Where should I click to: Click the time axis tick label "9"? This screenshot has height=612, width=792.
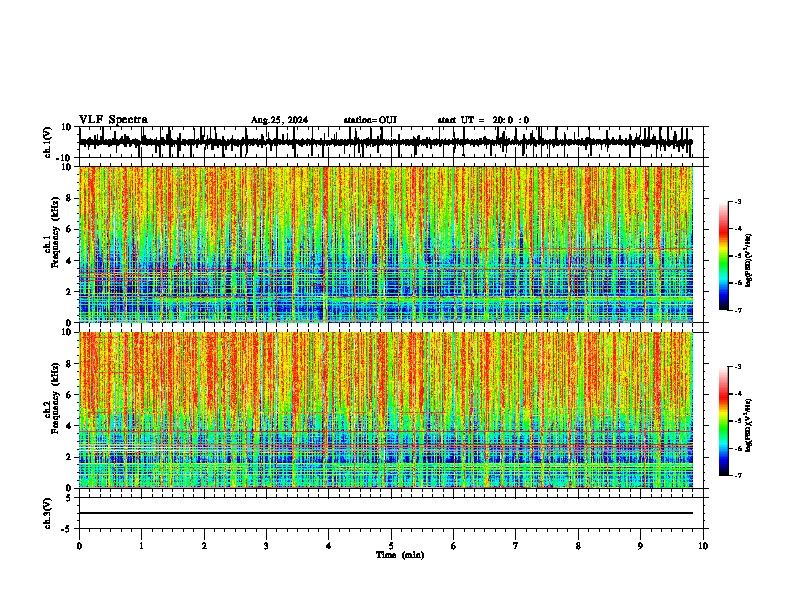(x=640, y=546)
